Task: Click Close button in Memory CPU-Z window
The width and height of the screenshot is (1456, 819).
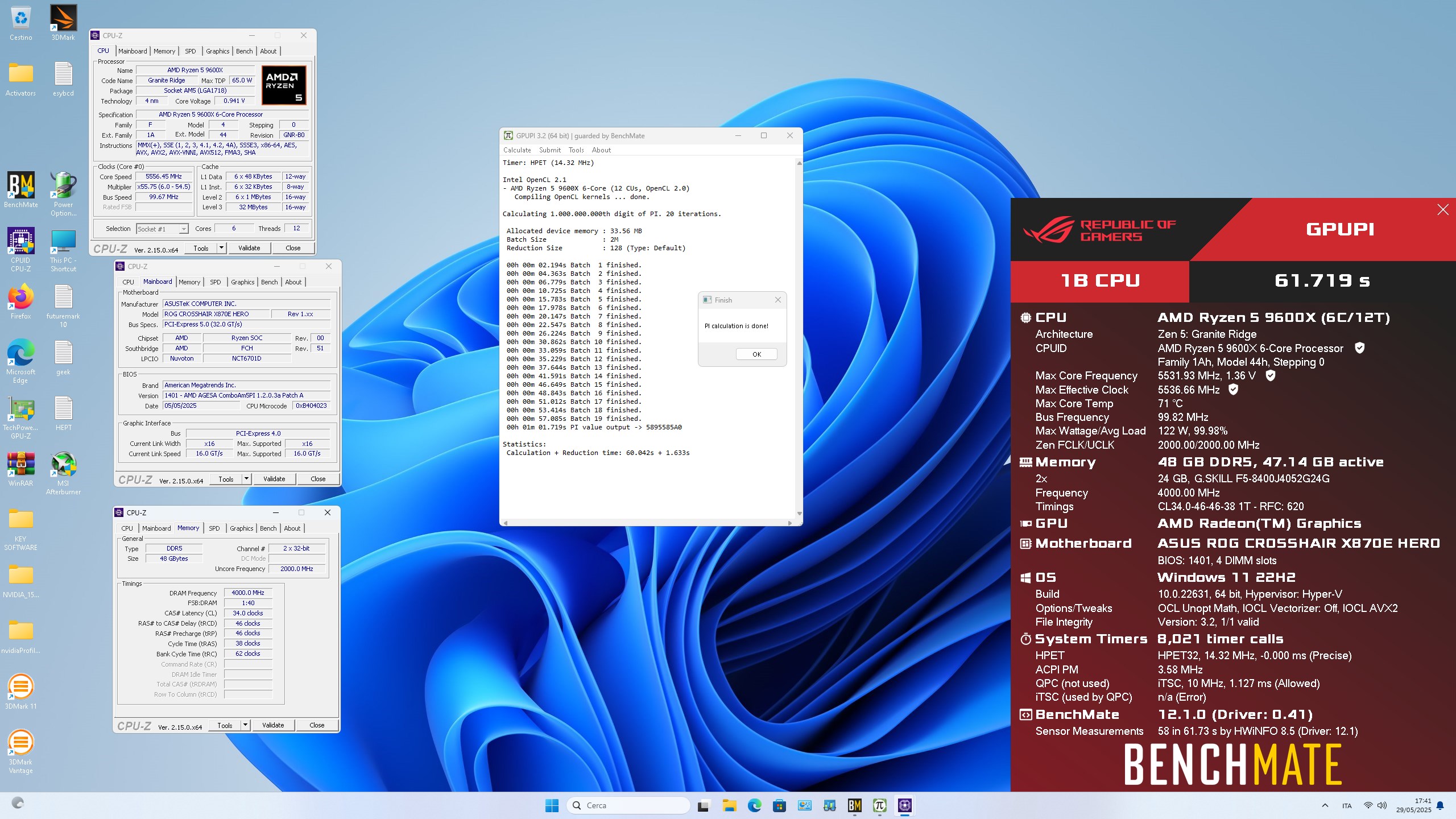Action: (x=317, y=725)
